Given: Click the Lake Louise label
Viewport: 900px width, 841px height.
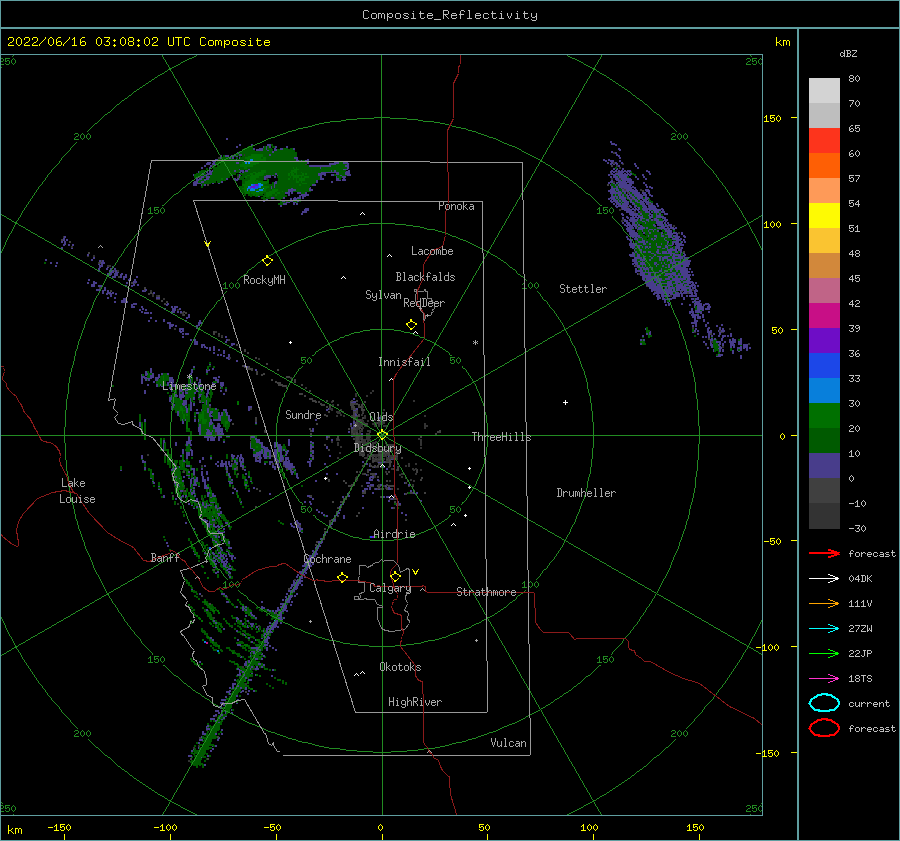Looking at the screenshot, I should (77, 491).
